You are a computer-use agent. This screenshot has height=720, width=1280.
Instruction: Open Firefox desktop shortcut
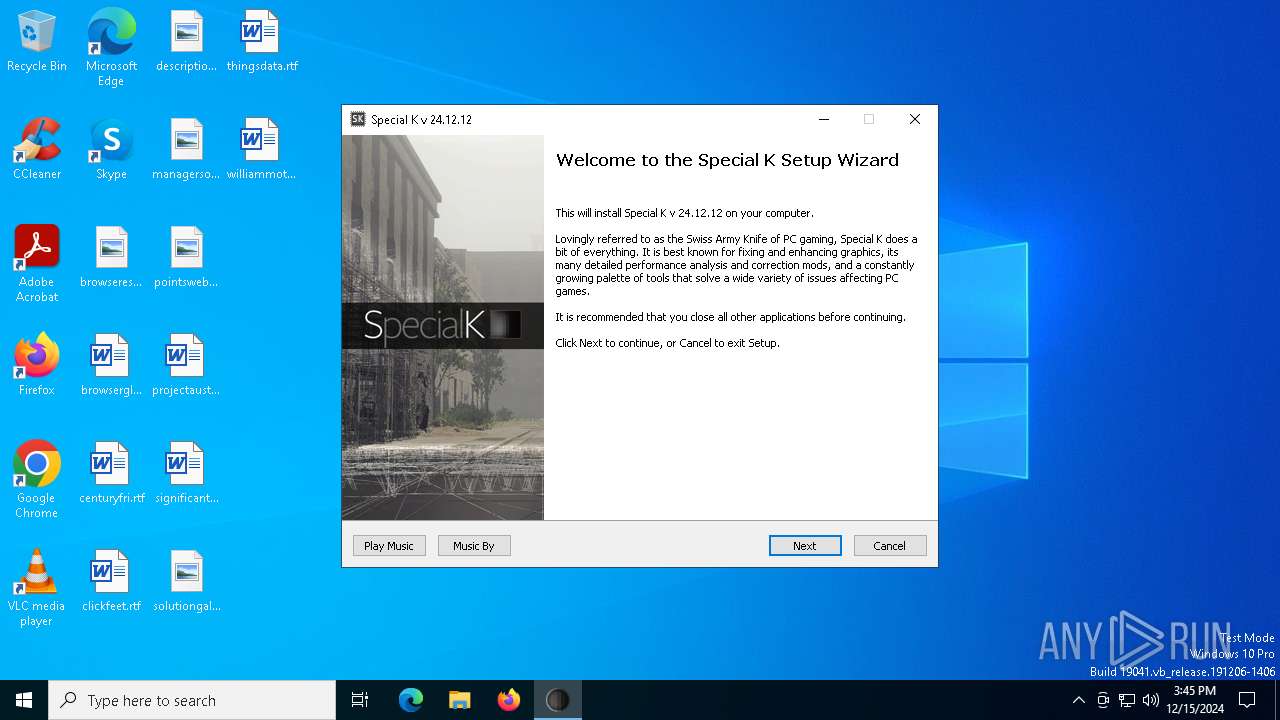(x=37, y=365)
